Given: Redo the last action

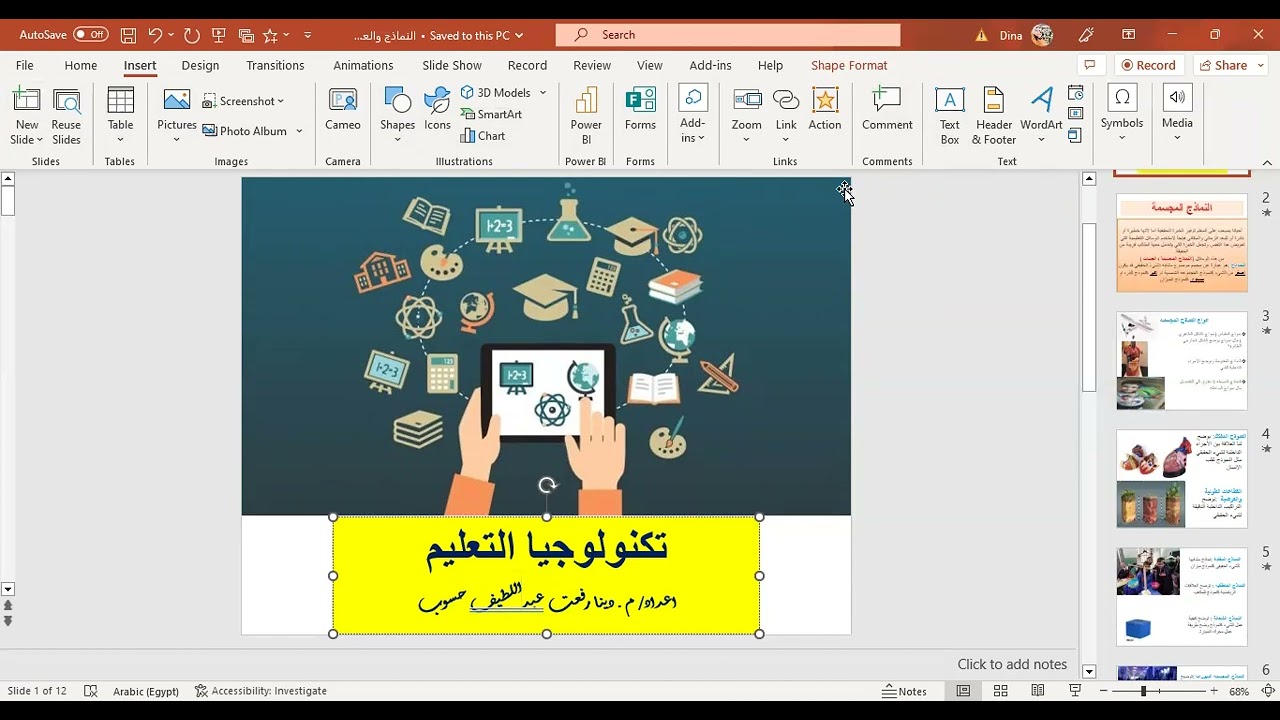Looking at the screenshot, I should (192, 35).
